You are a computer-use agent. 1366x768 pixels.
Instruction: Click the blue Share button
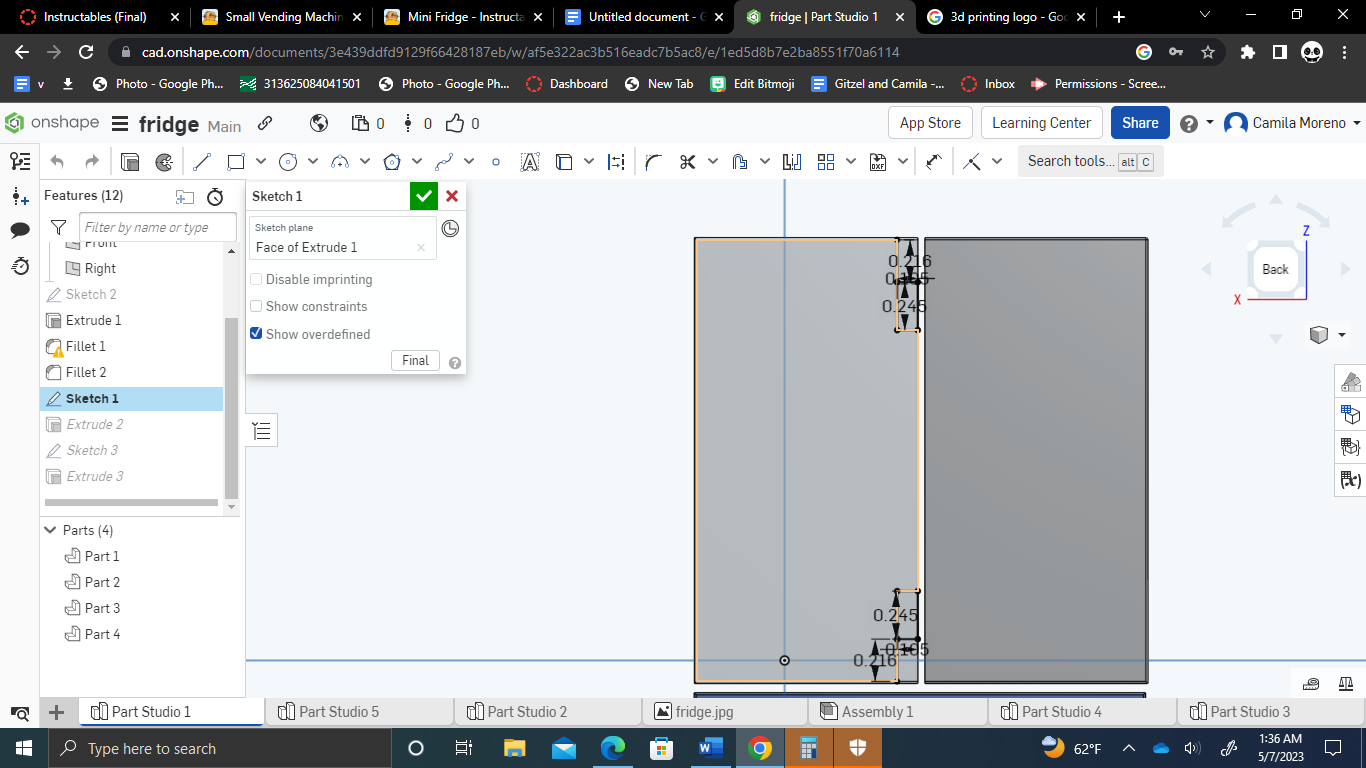(x=1139, y=122)
